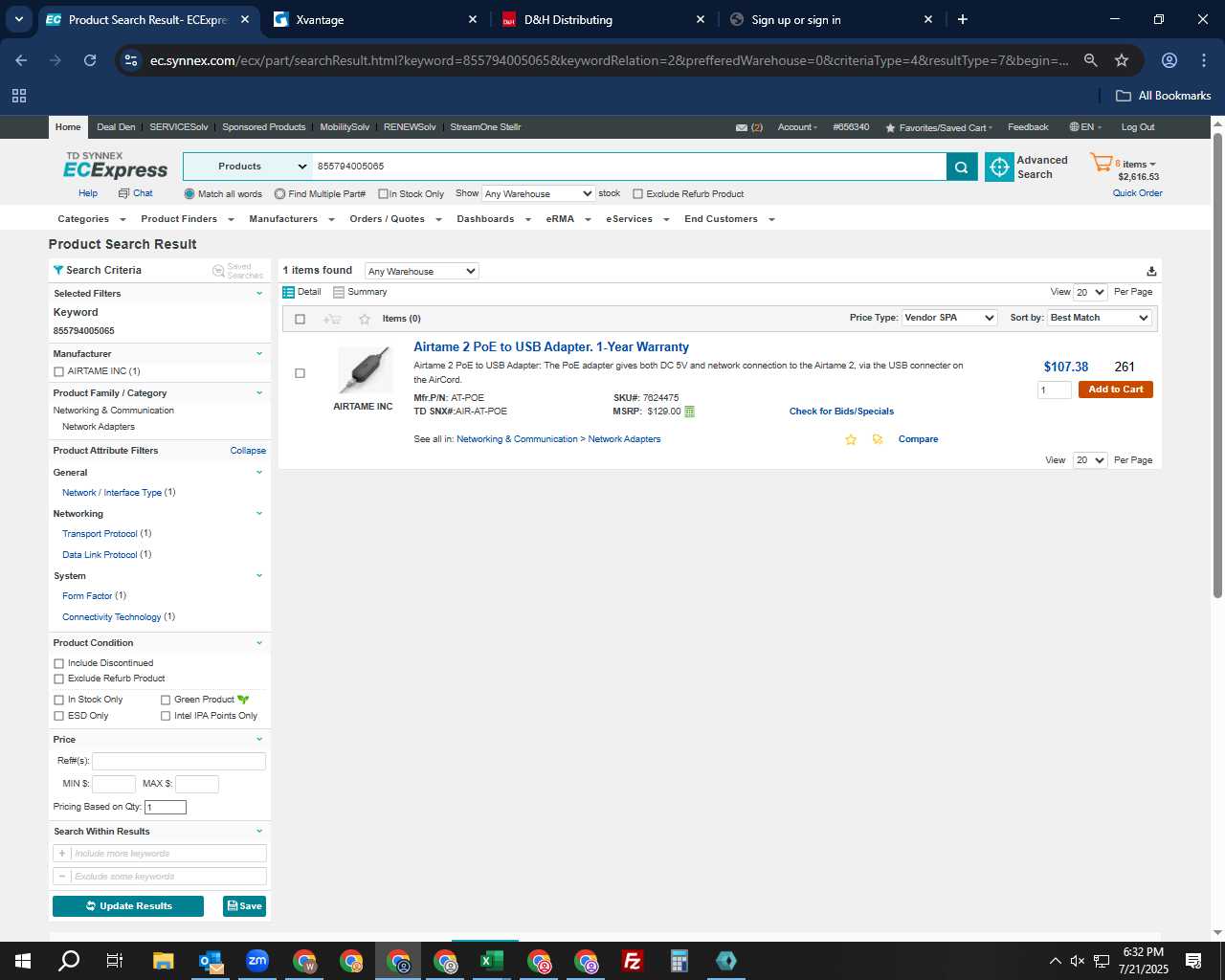Image resolution: width=1225 pixels, height=980 pixels.
Task: Open the browser apps grid icon
Action: click(x=19, y=96)
